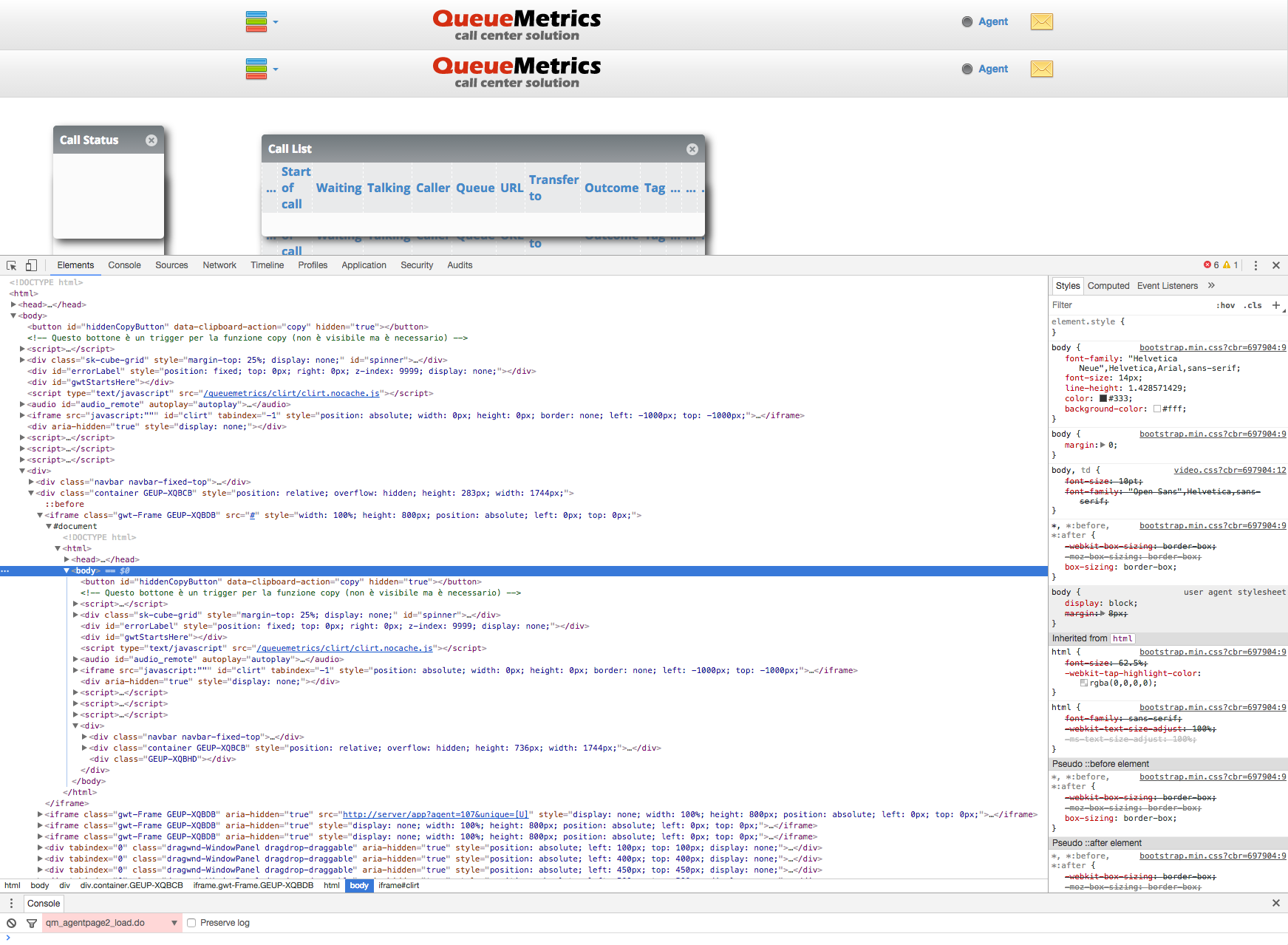This screenshot has height=945, width=1288.
Task: Toggle device toolbar icon in DevTools
Action: (31, 265)
